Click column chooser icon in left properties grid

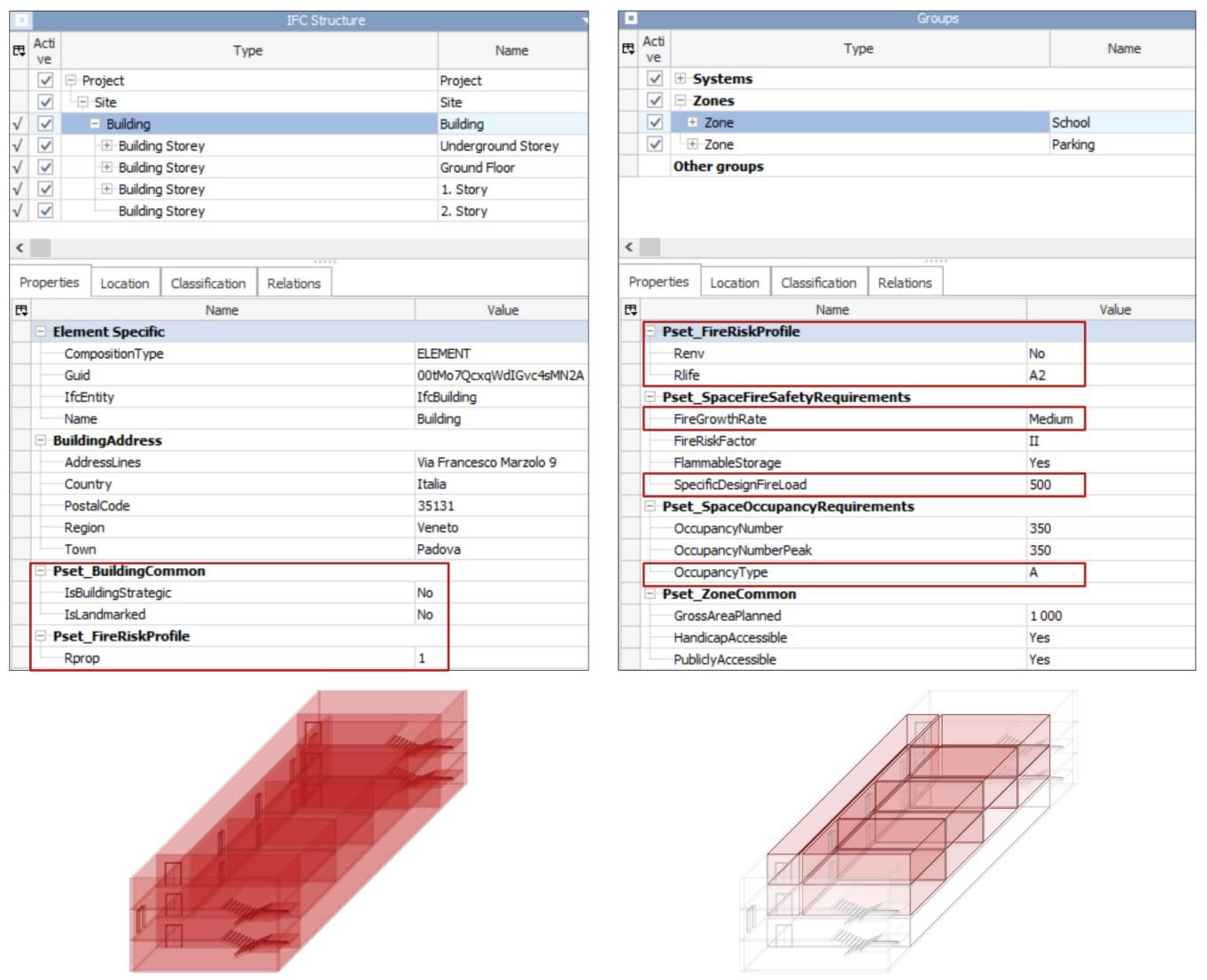(21, 309)
